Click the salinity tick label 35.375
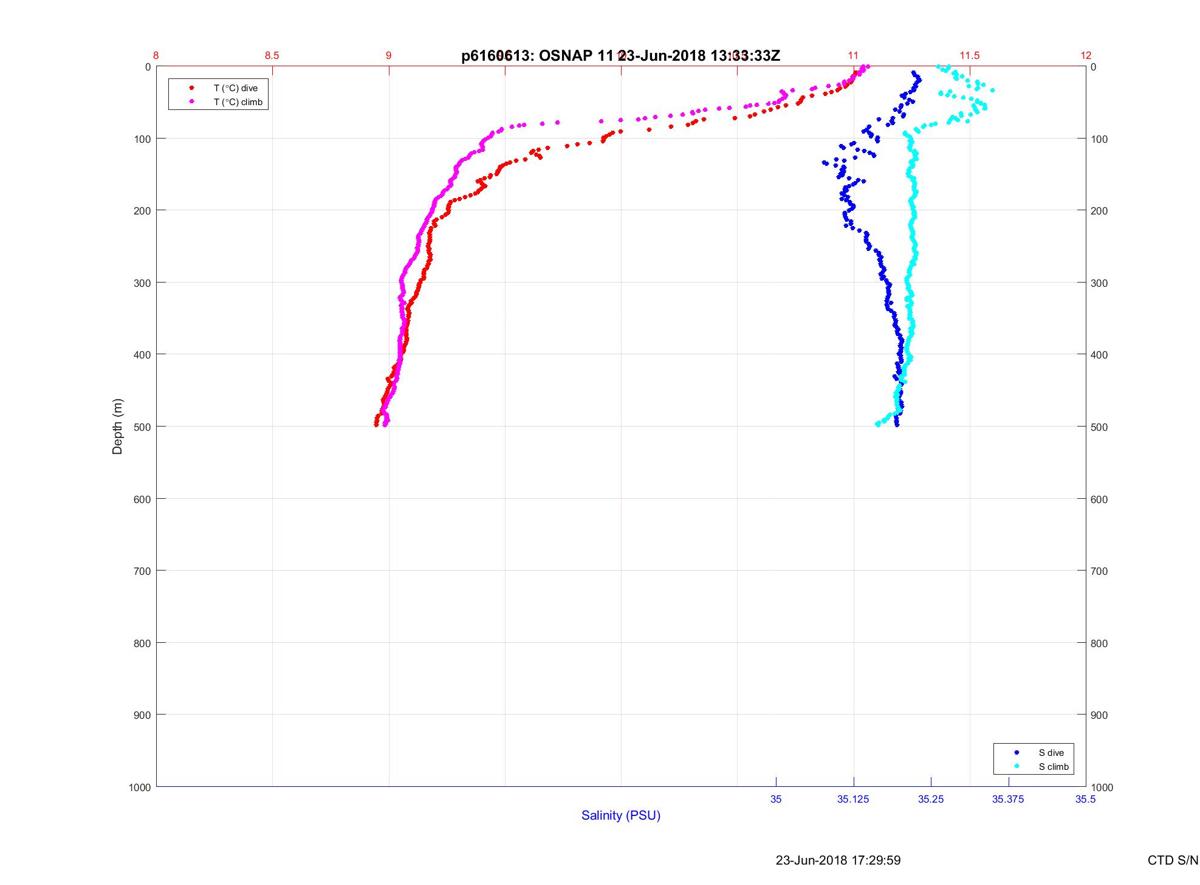 click(1008, 799)
